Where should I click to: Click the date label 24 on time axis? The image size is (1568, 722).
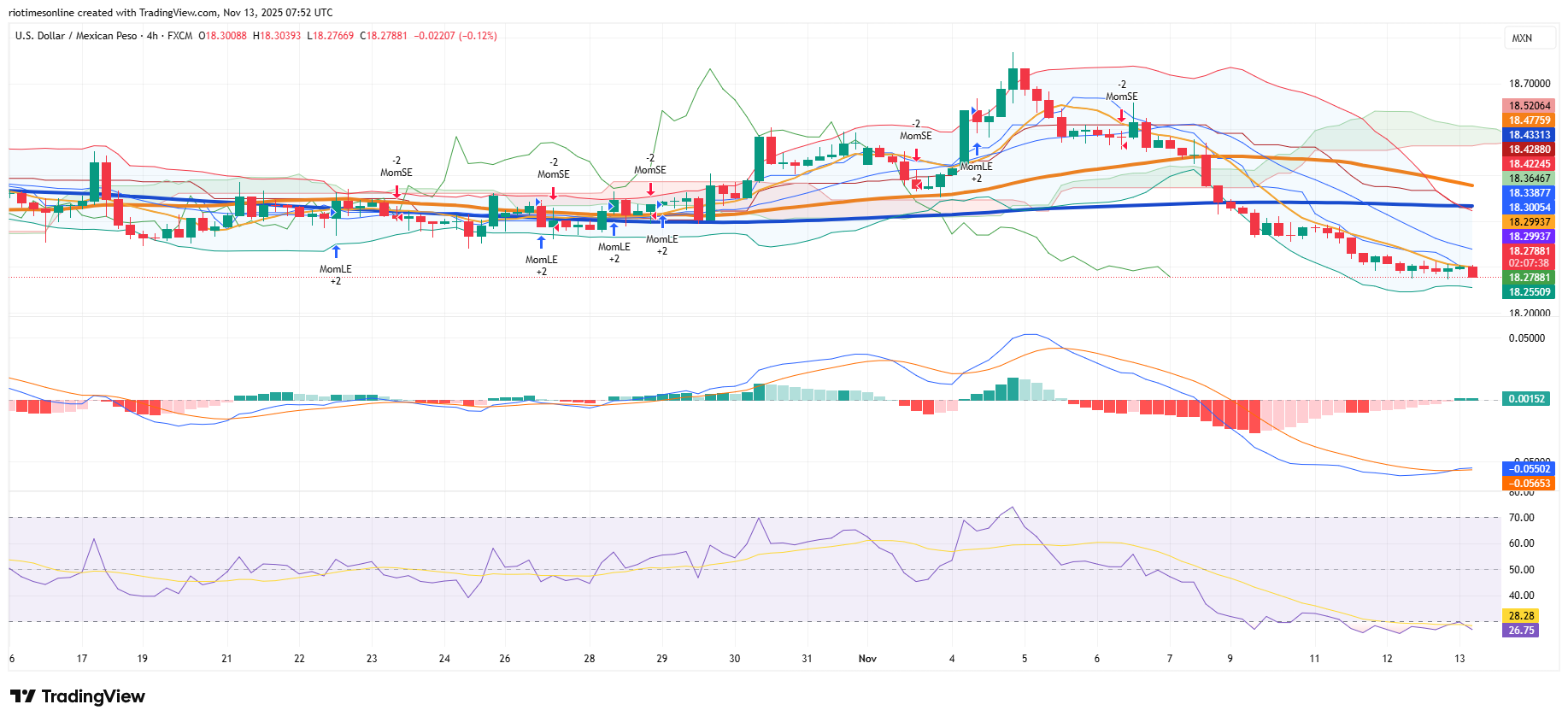pos(444,659)
